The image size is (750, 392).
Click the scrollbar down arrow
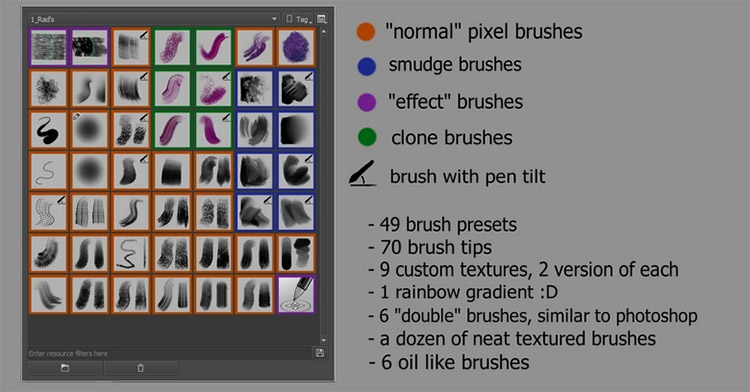tap(324, 340)
